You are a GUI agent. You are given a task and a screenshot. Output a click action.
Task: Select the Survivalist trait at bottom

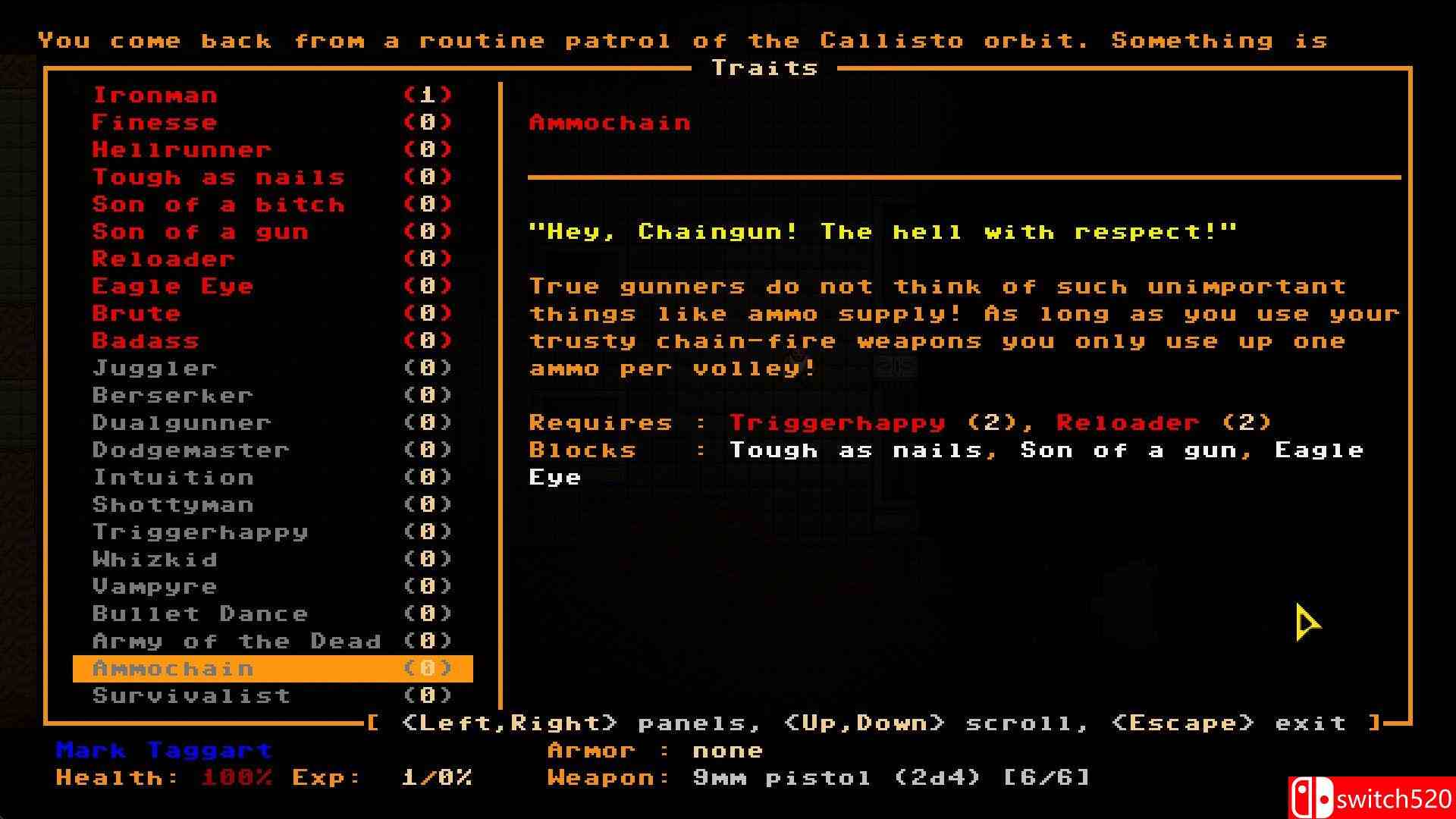pos(191,696)
